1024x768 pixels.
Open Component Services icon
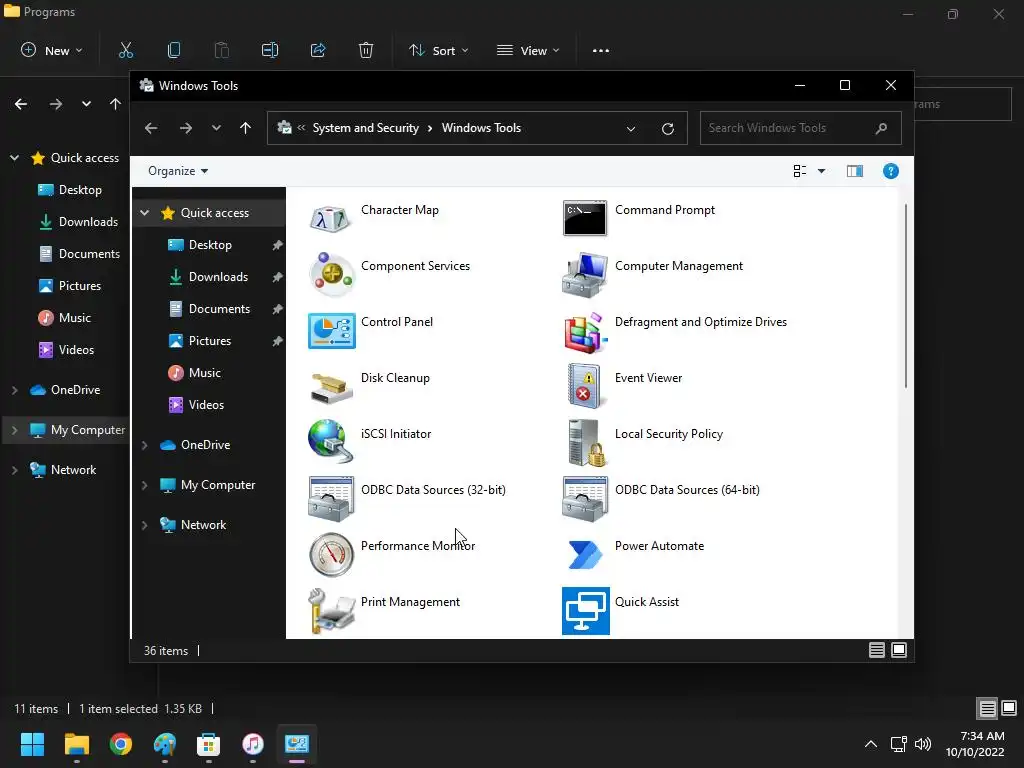330,274
